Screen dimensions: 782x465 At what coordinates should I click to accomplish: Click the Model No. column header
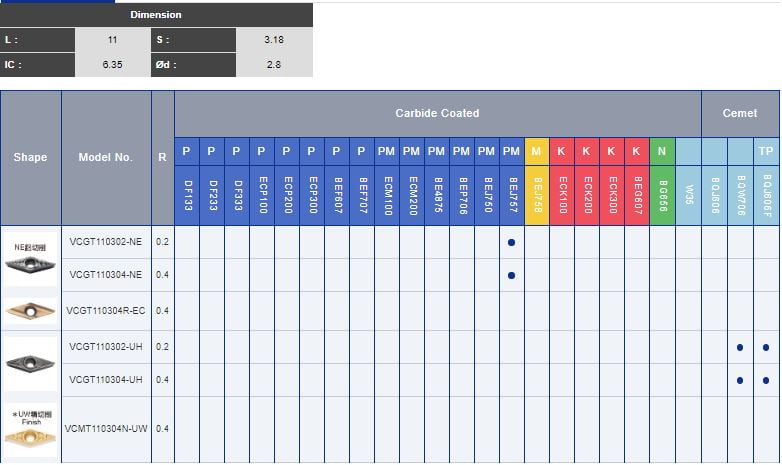tap(106, 158)
